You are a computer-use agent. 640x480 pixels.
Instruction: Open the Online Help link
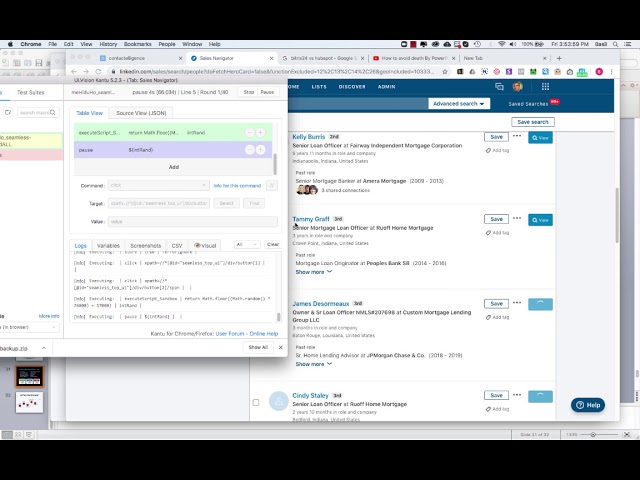pos(264,334)
